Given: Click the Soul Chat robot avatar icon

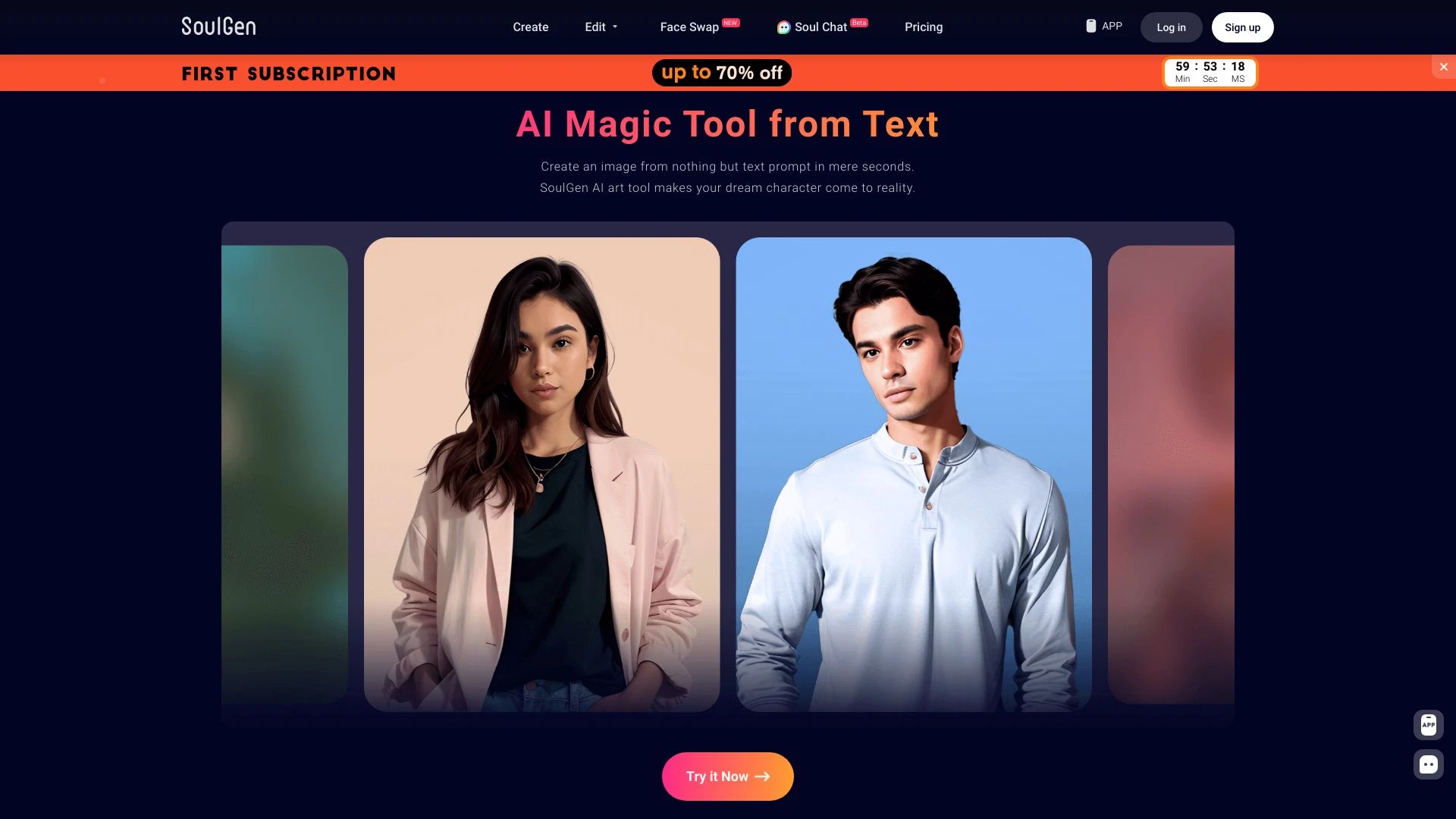Looking at the screenshot, I should point(782,27).
